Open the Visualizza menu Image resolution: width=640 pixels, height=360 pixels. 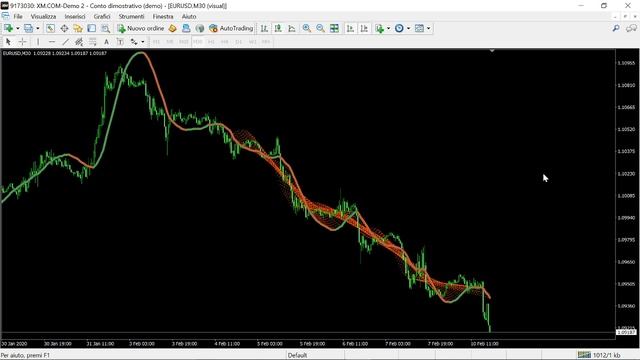[x=43, y=16]
